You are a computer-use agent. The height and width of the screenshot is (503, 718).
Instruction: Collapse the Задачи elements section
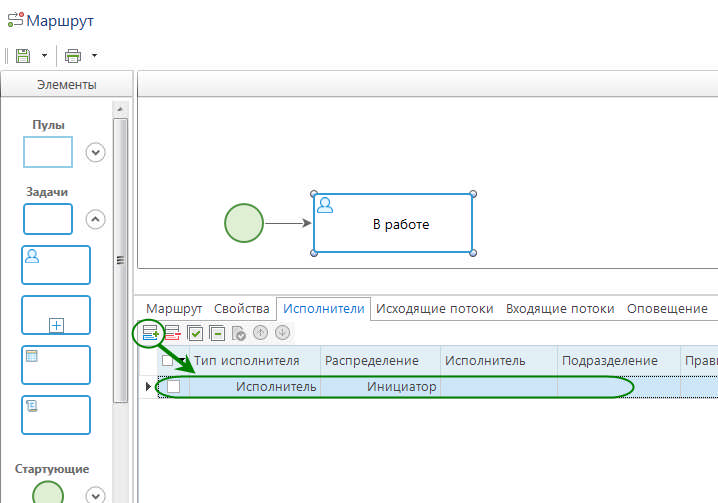(96, 218)
